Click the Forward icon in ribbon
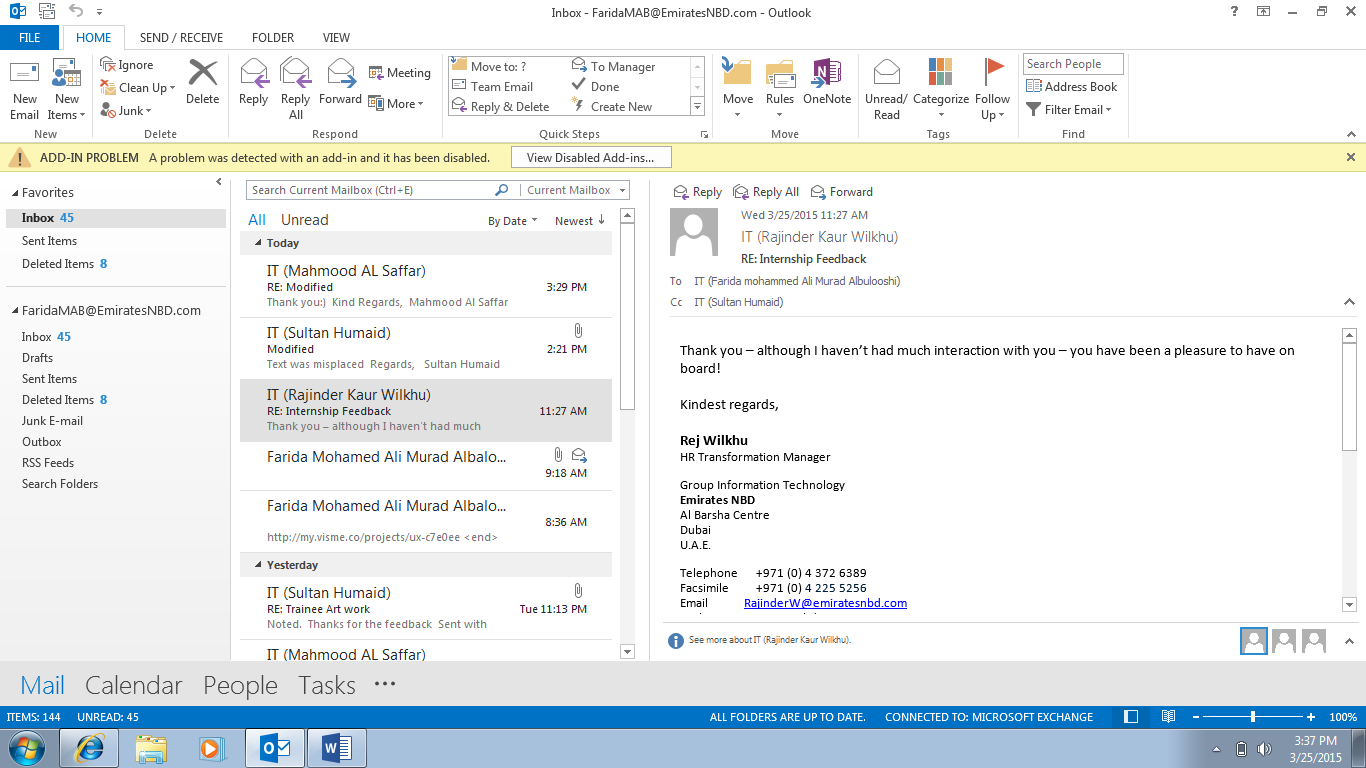 tap(340, 76)
